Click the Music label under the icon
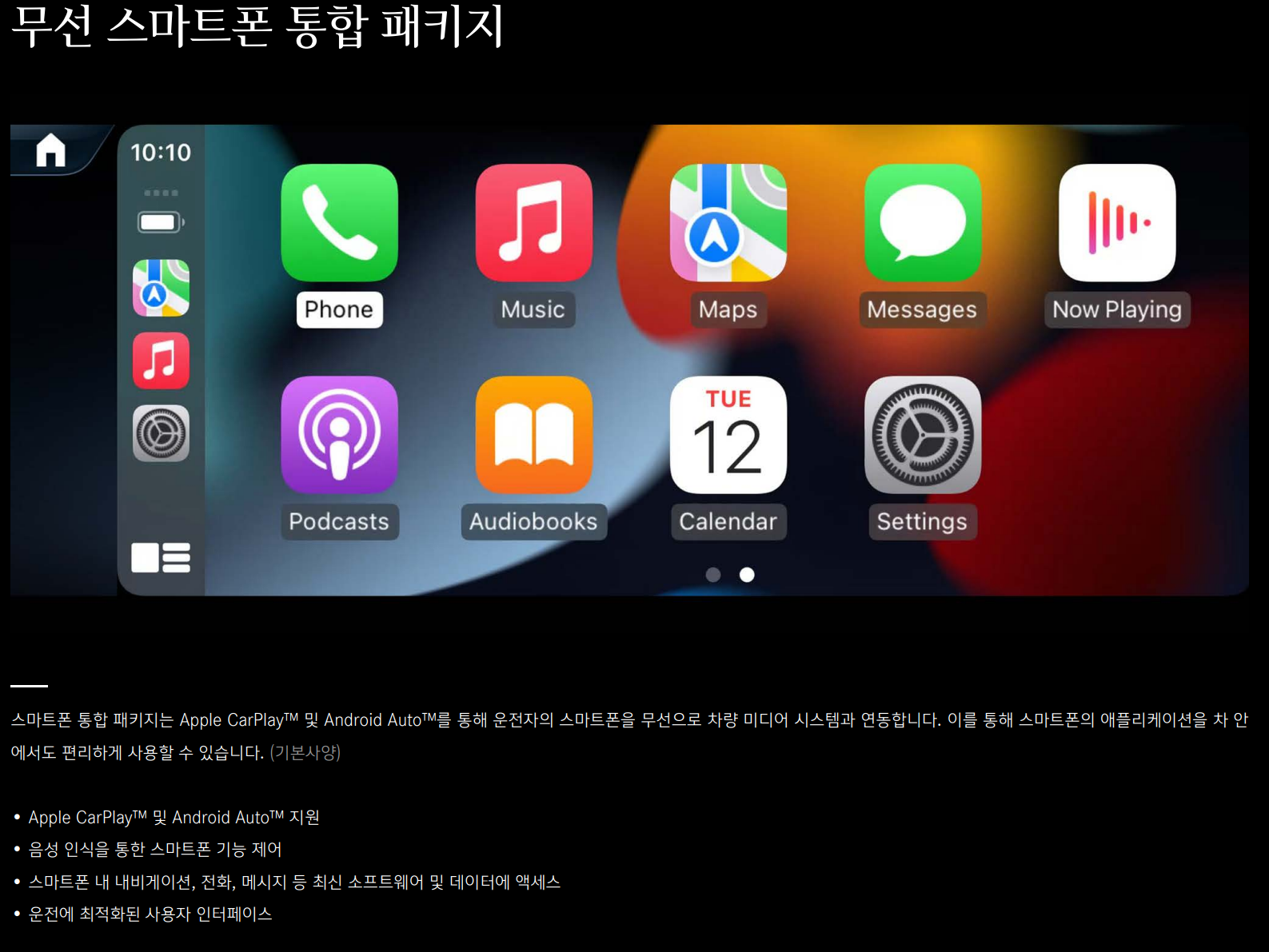Image resolution: width=1269 pixels, height=952 pixels. [533, 309]
